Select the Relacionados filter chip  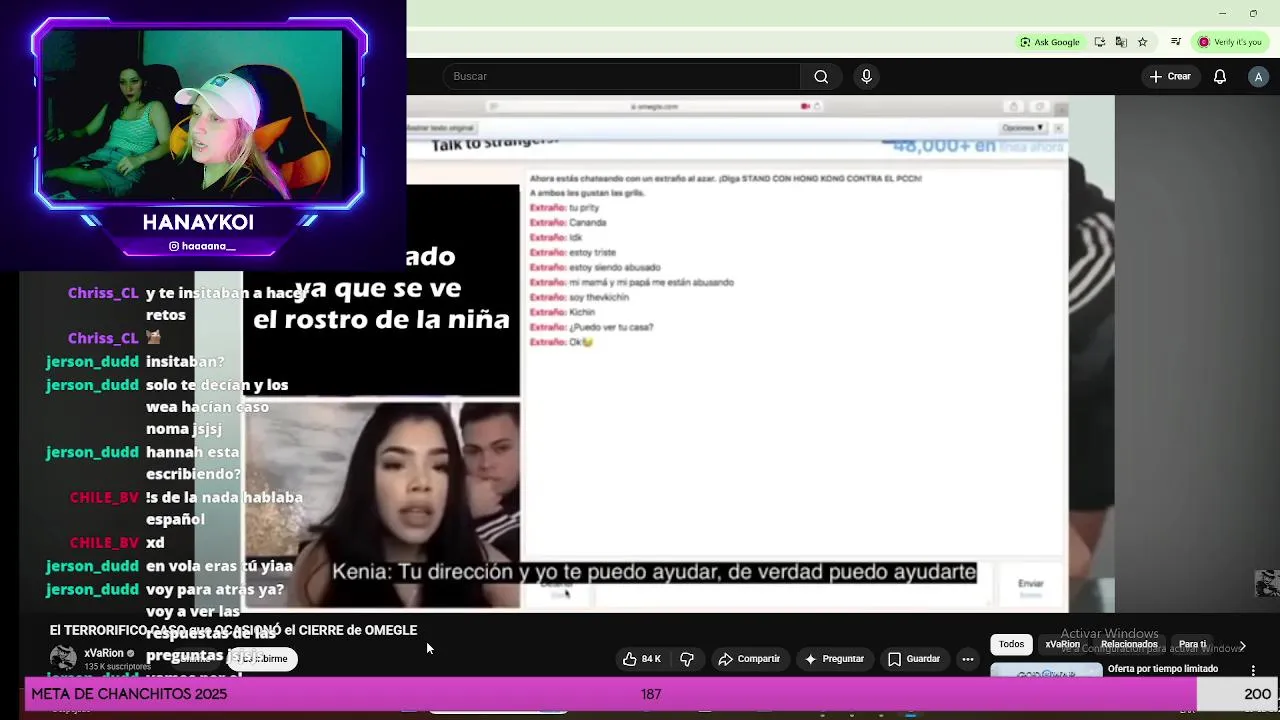[x=1129, y=645]
